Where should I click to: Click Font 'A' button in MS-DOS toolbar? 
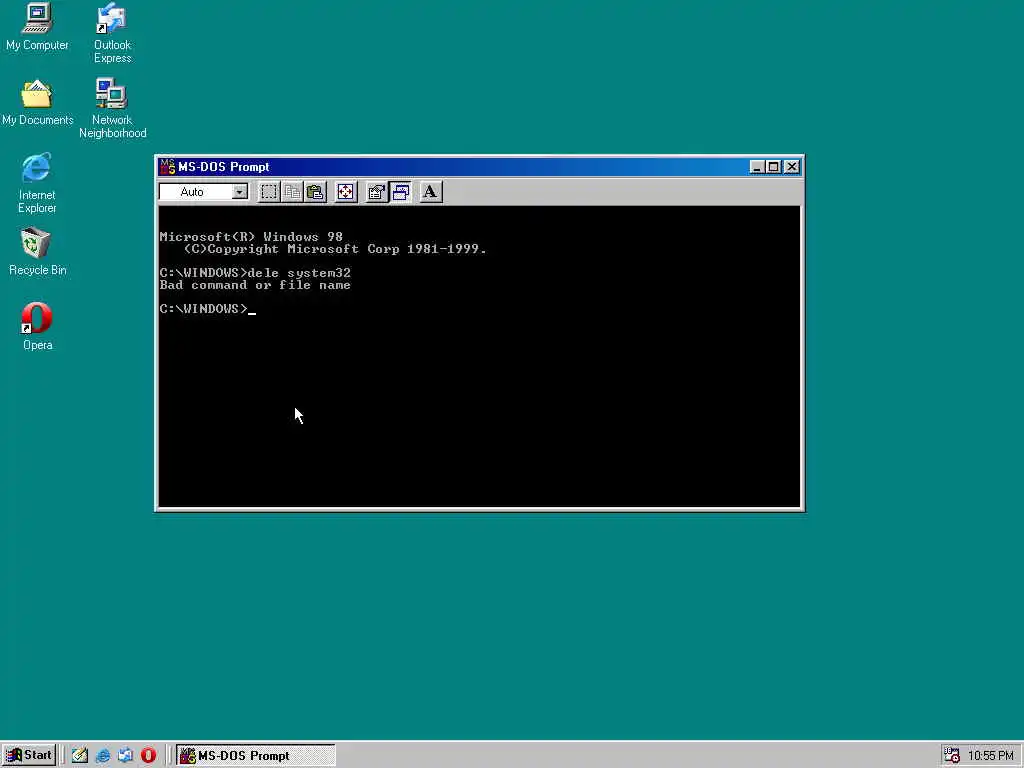[x=430, y=192]
